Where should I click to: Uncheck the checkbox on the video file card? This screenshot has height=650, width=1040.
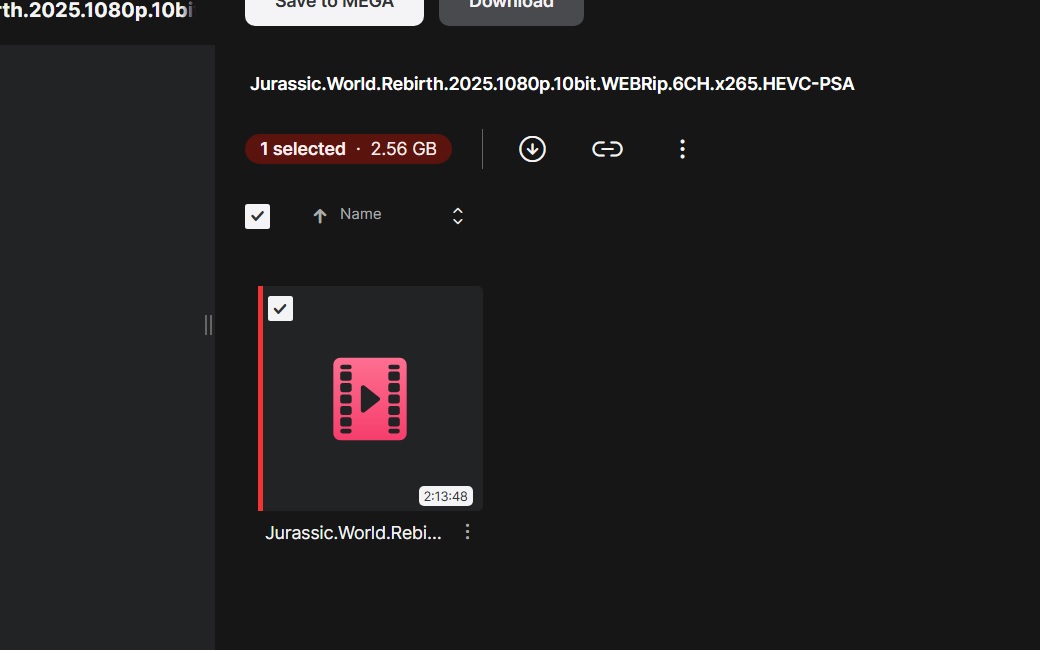280,308
